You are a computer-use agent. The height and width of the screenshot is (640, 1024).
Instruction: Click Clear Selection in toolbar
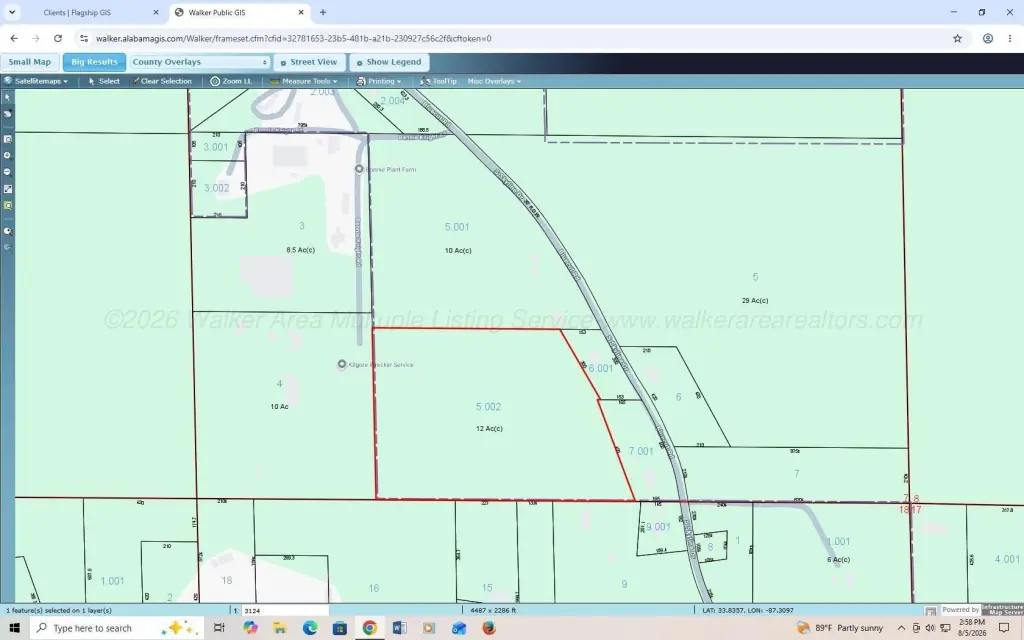(161, 81)
